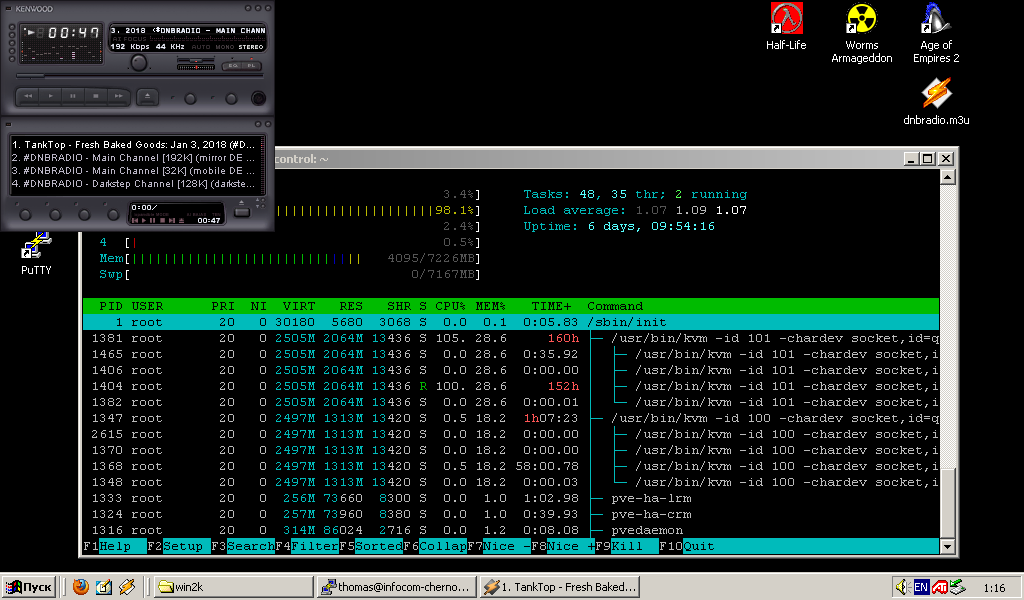Screen dimensions: 1024x600
Task: Switch to win2k folder taskbar button
Action: (234, 587)
